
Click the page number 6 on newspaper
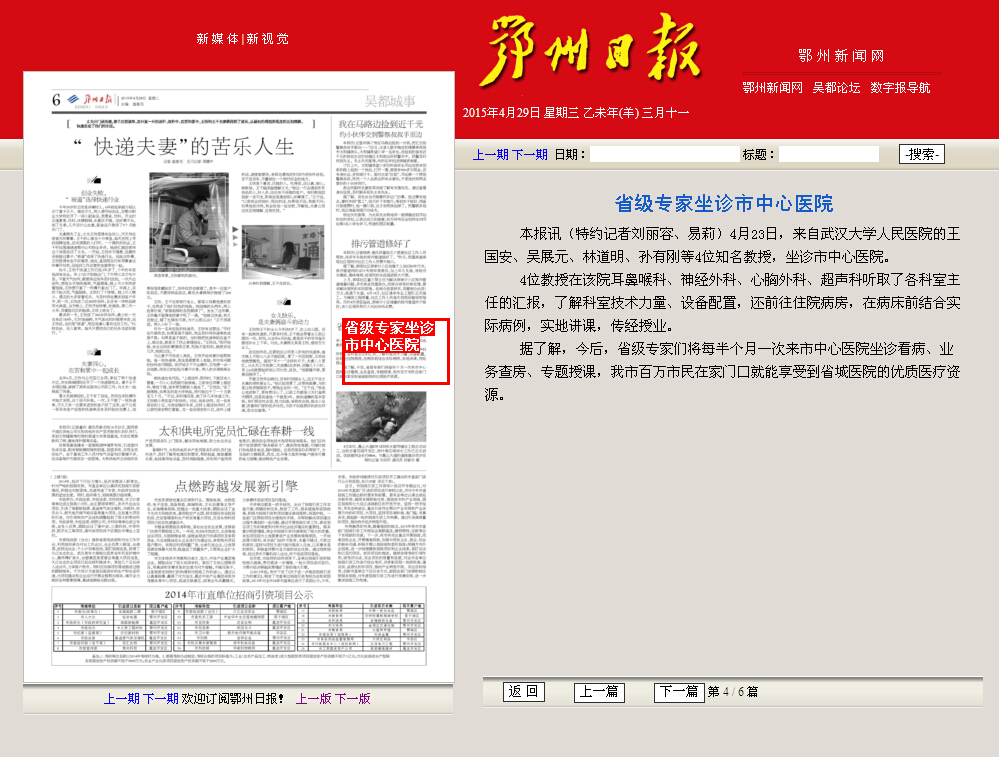pyautogui.click(x=56, y=100)
